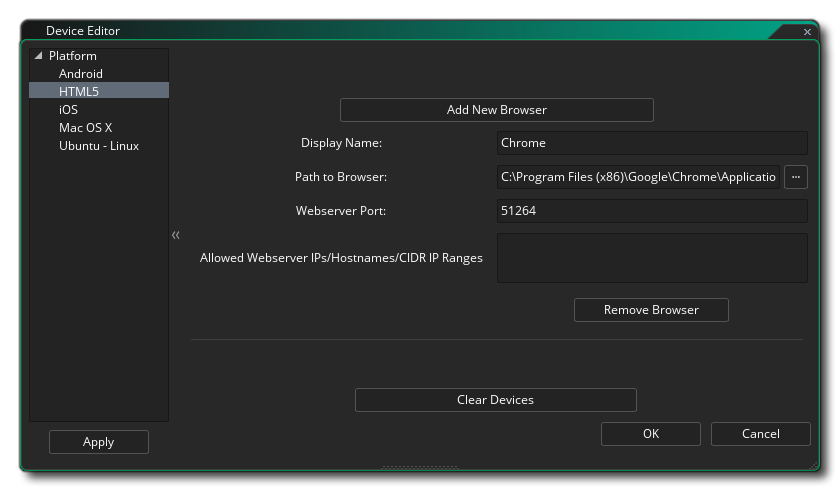Click the resize grip at window bottom edge
The height and width of the screenshot is (491, 840).
[x=419, y=466]
